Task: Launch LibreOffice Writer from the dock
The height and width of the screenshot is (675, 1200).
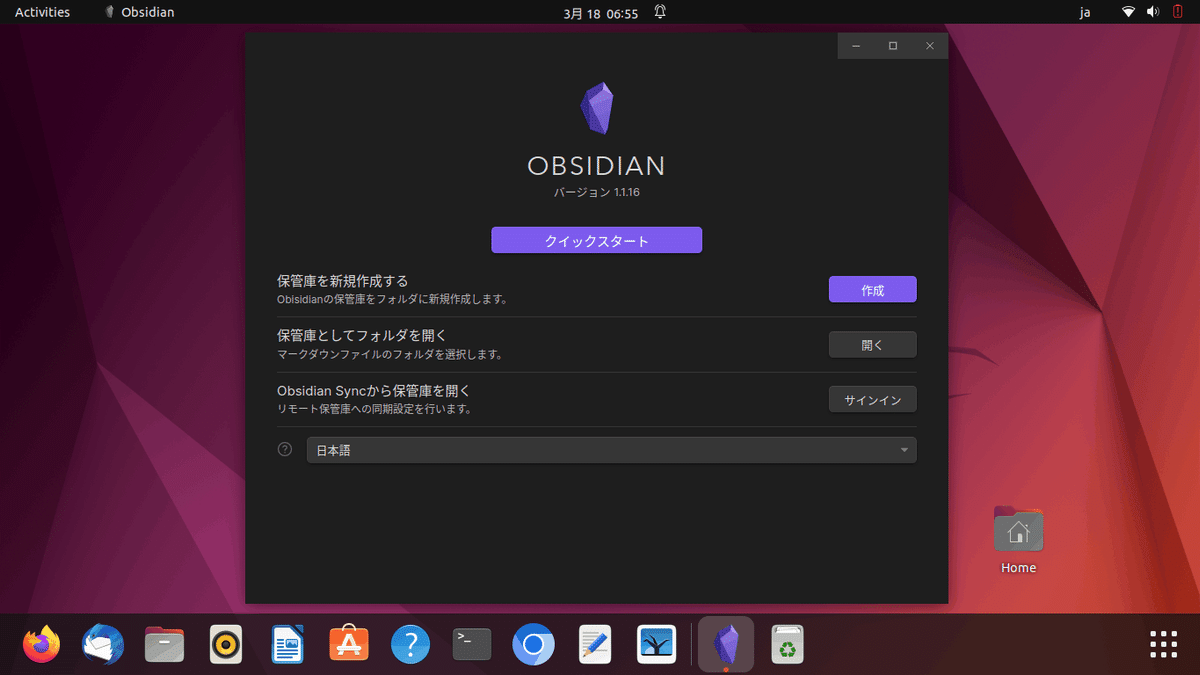Action: 287,644
